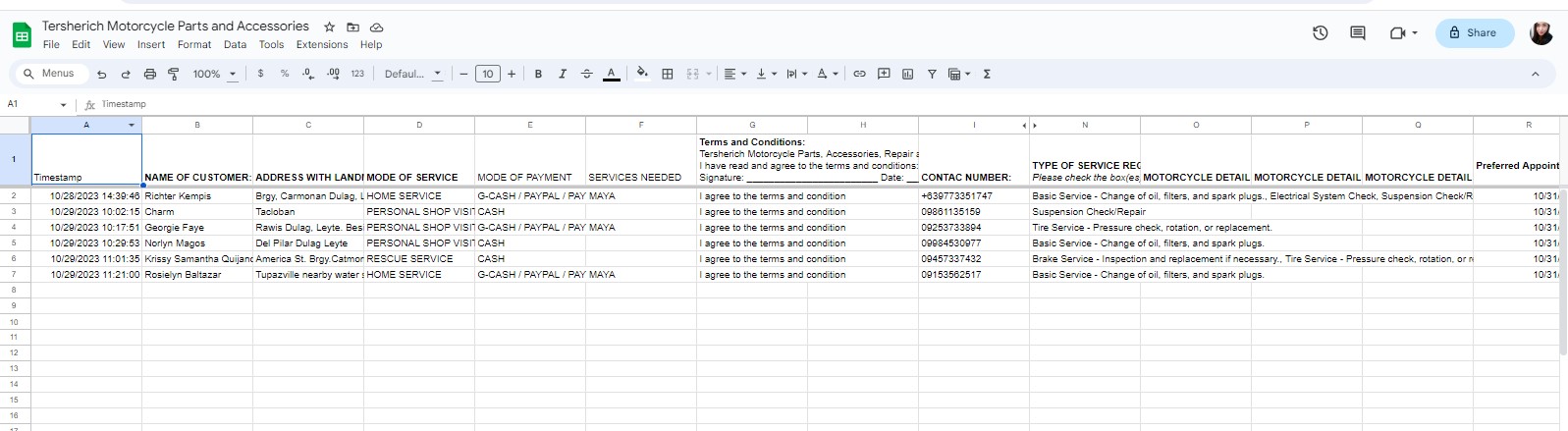
Task: Open the View menu
Action: click(x=114, y=44)
